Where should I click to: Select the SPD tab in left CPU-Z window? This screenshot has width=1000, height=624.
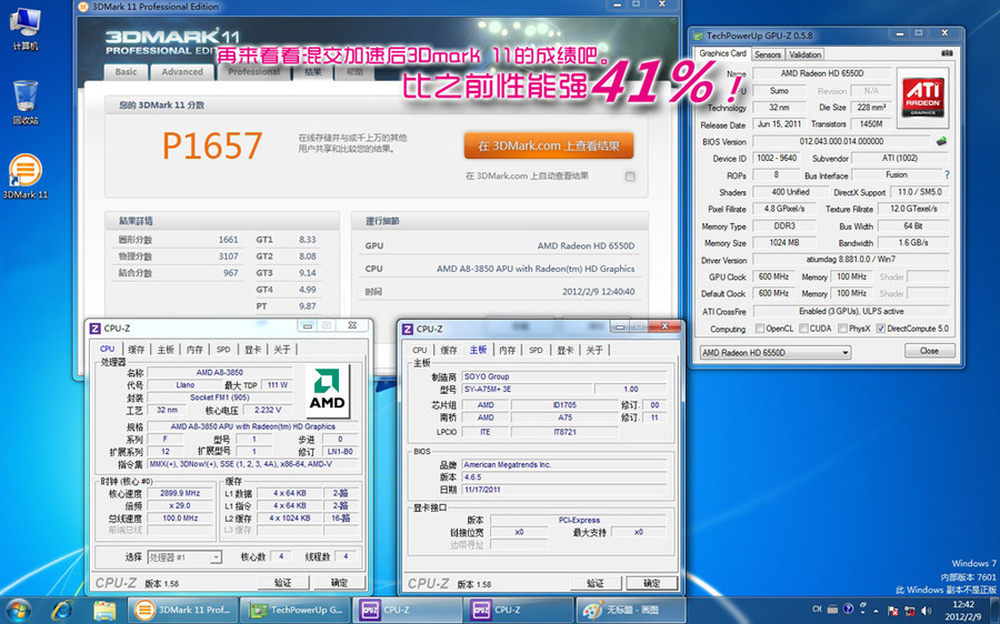pos(223,349)
